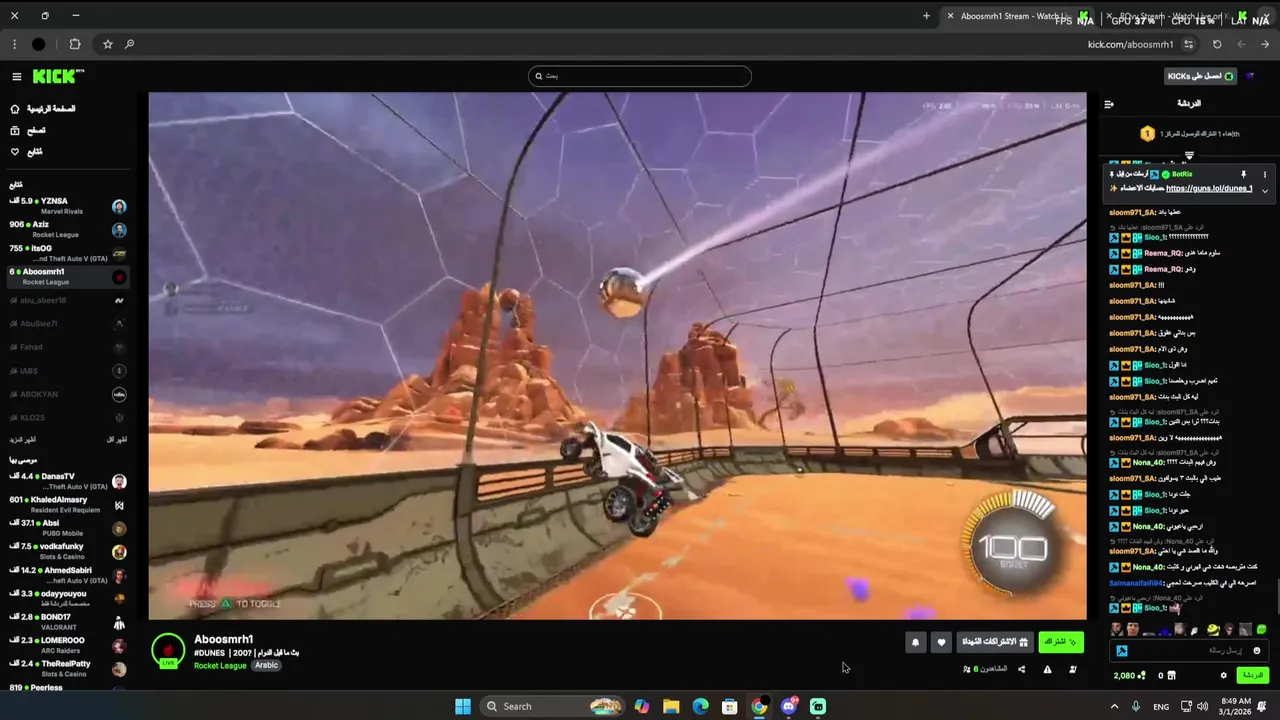Open chat settings gear
The height and width of the screenshot is (720, 1280).
tap(1223, 676)
